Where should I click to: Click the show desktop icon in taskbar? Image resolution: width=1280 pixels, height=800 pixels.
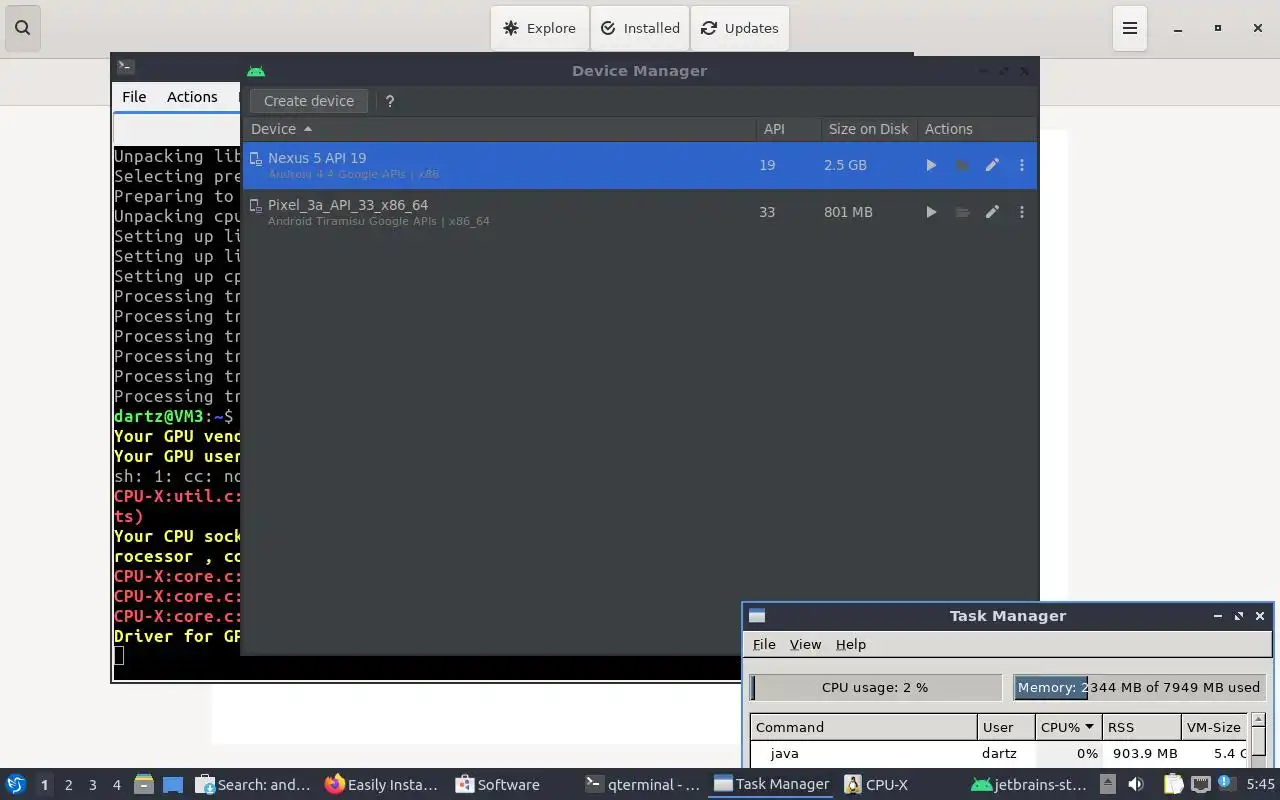[173, 785]
